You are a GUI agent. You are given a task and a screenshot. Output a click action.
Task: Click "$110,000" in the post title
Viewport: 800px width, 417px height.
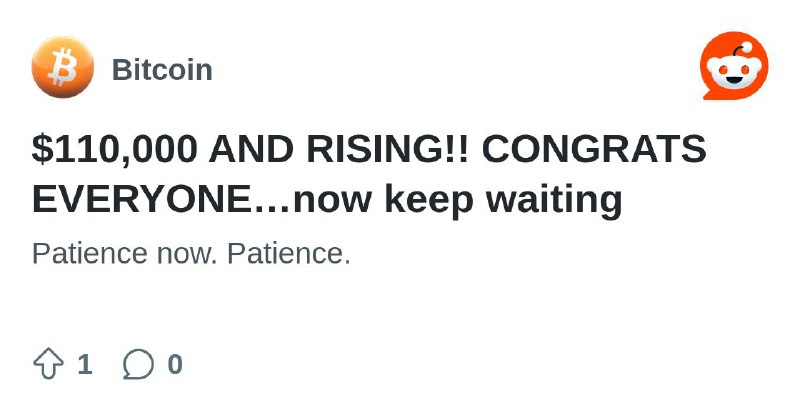click(114, 149)
